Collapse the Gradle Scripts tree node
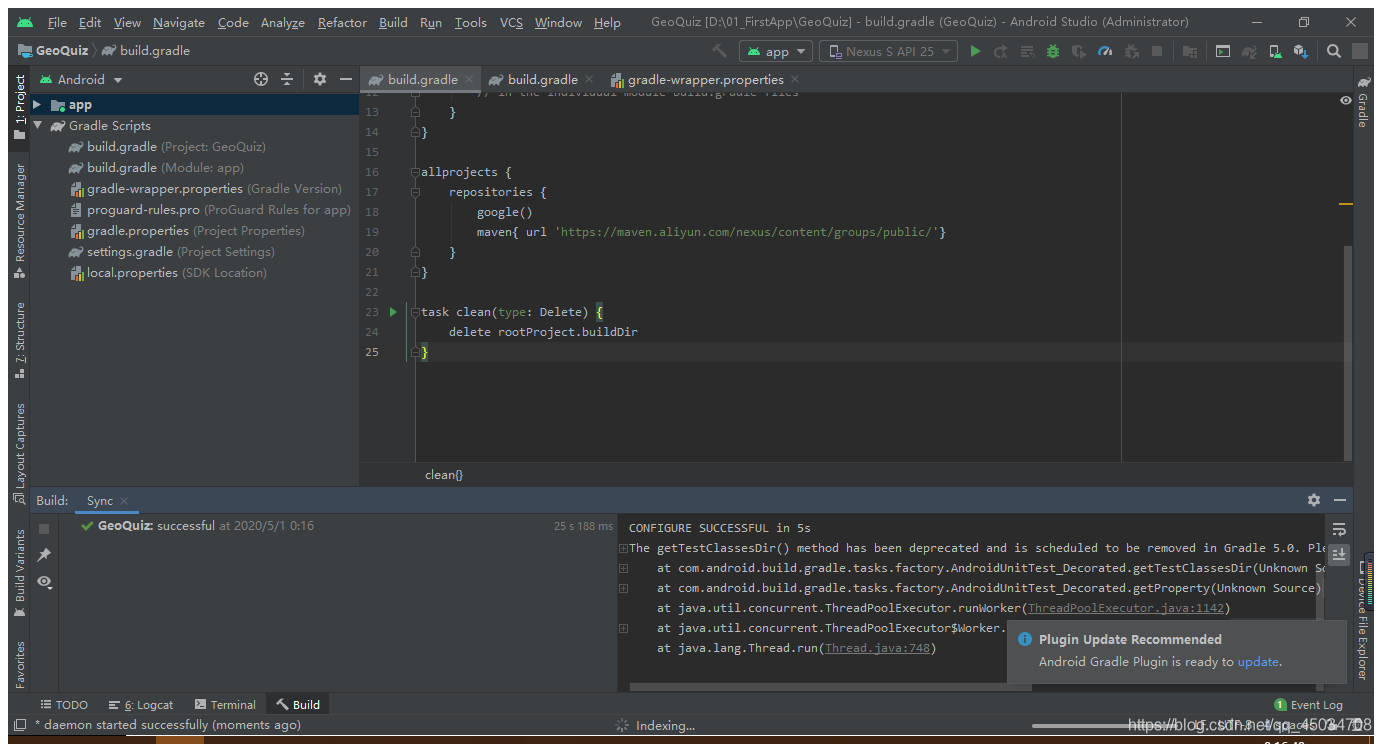1382x744 pixels. tap(38, 125)
